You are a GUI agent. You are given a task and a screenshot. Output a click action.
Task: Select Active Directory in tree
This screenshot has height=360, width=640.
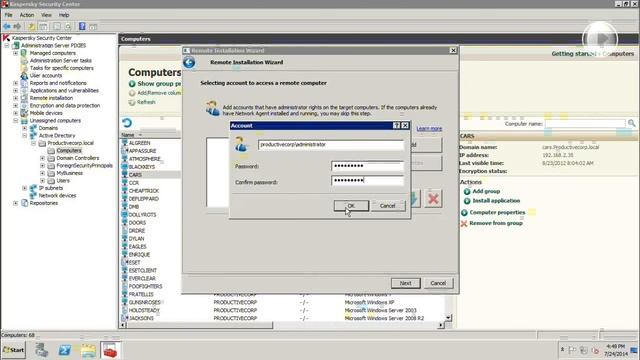click(x=57, y=136)
